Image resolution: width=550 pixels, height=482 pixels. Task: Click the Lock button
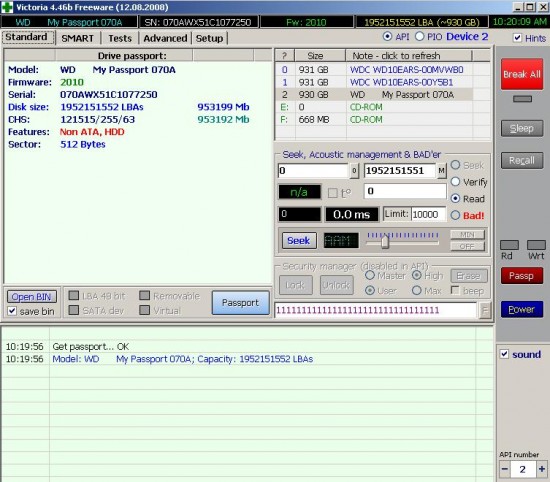[x=296, y=285]
